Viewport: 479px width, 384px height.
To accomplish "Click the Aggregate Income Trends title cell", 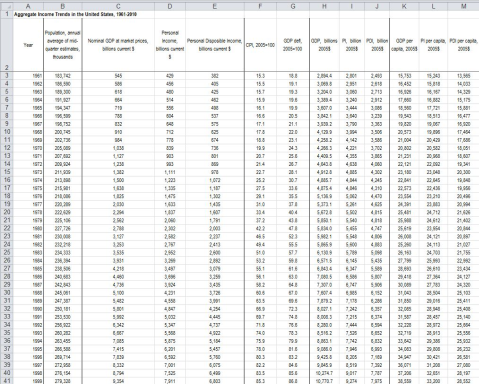I will [75, 14].
